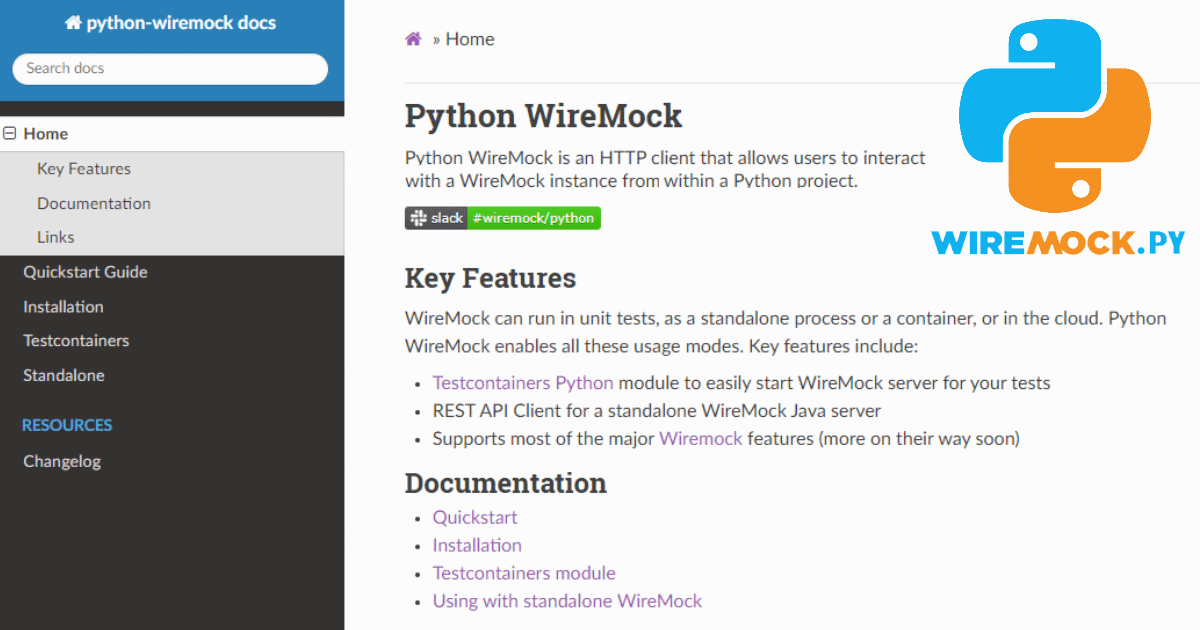
Task: Open the Quickstart documentation link
Action: coord(475,517)
